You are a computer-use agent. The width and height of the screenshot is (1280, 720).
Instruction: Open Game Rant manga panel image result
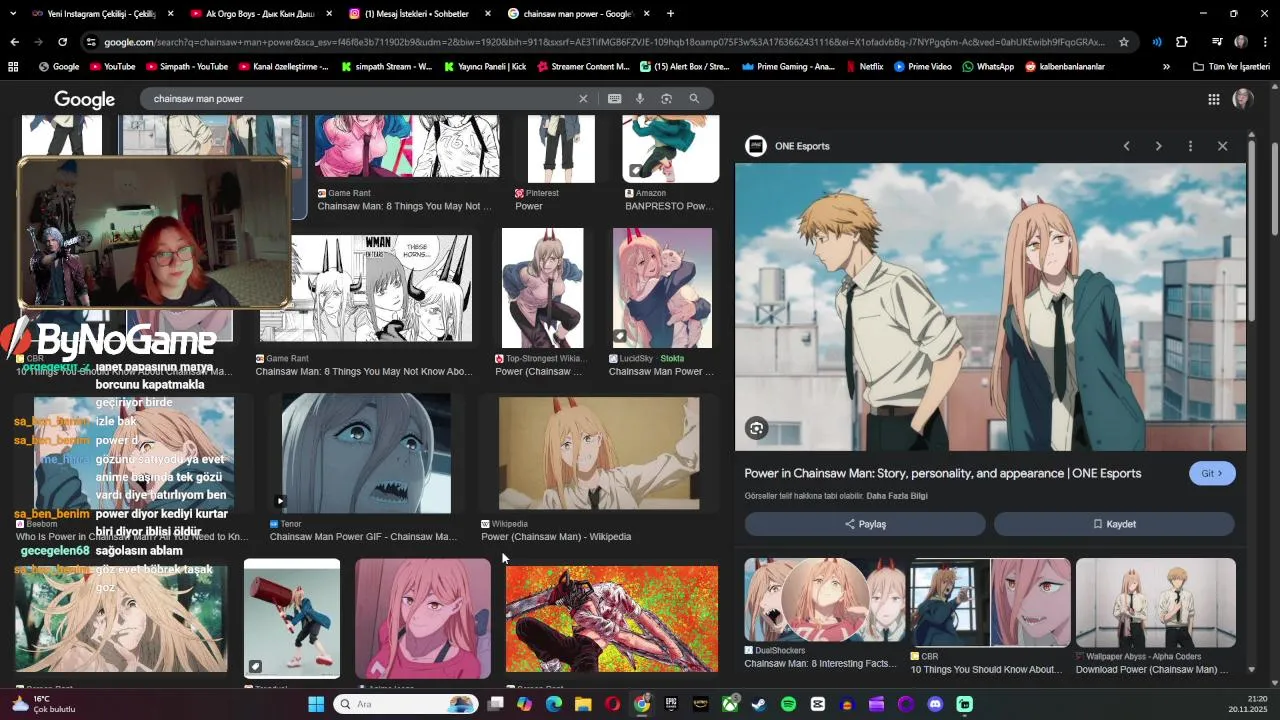366,288
